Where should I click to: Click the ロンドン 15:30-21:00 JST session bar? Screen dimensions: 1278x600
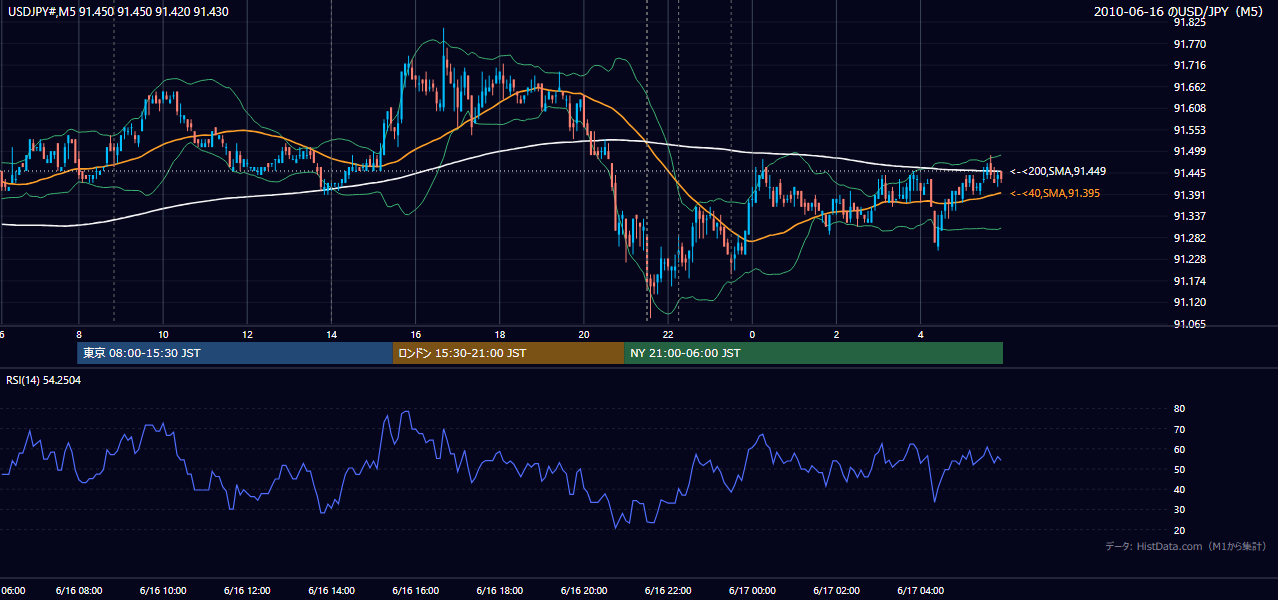(x=509, y=353)
